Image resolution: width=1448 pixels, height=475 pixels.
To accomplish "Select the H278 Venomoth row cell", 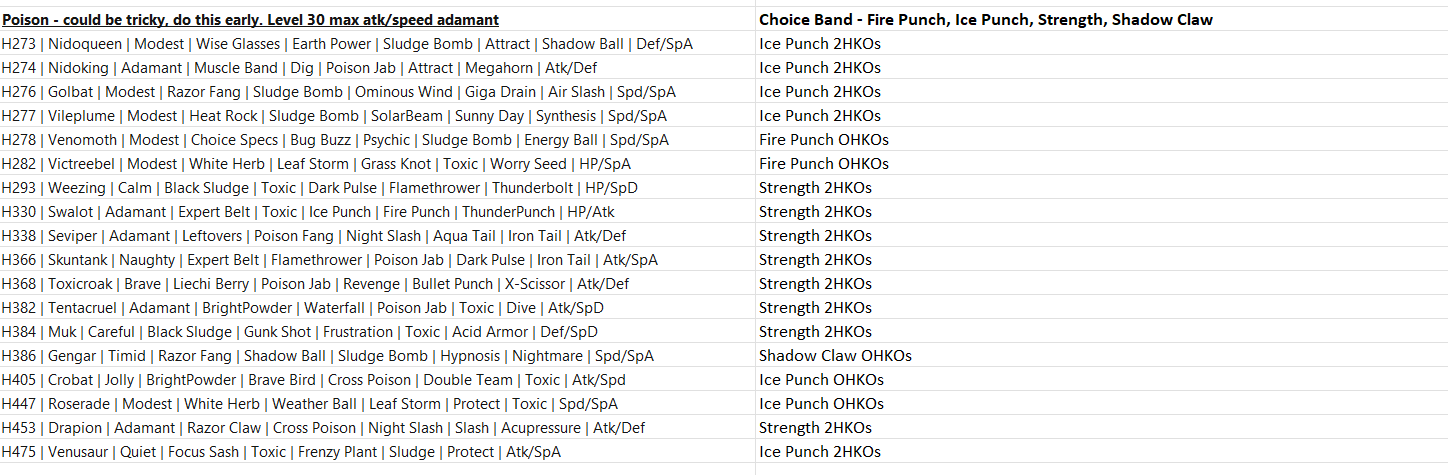I will (x=335, y=140).
